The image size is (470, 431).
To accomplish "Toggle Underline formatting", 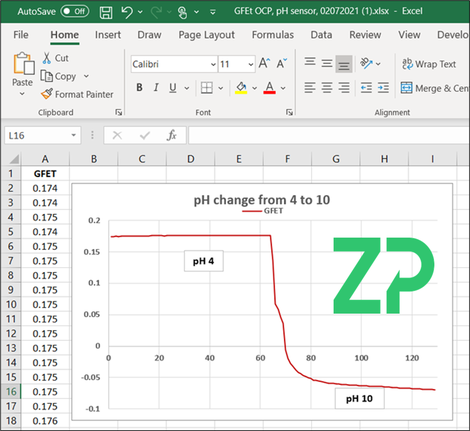I will point(172,88).
